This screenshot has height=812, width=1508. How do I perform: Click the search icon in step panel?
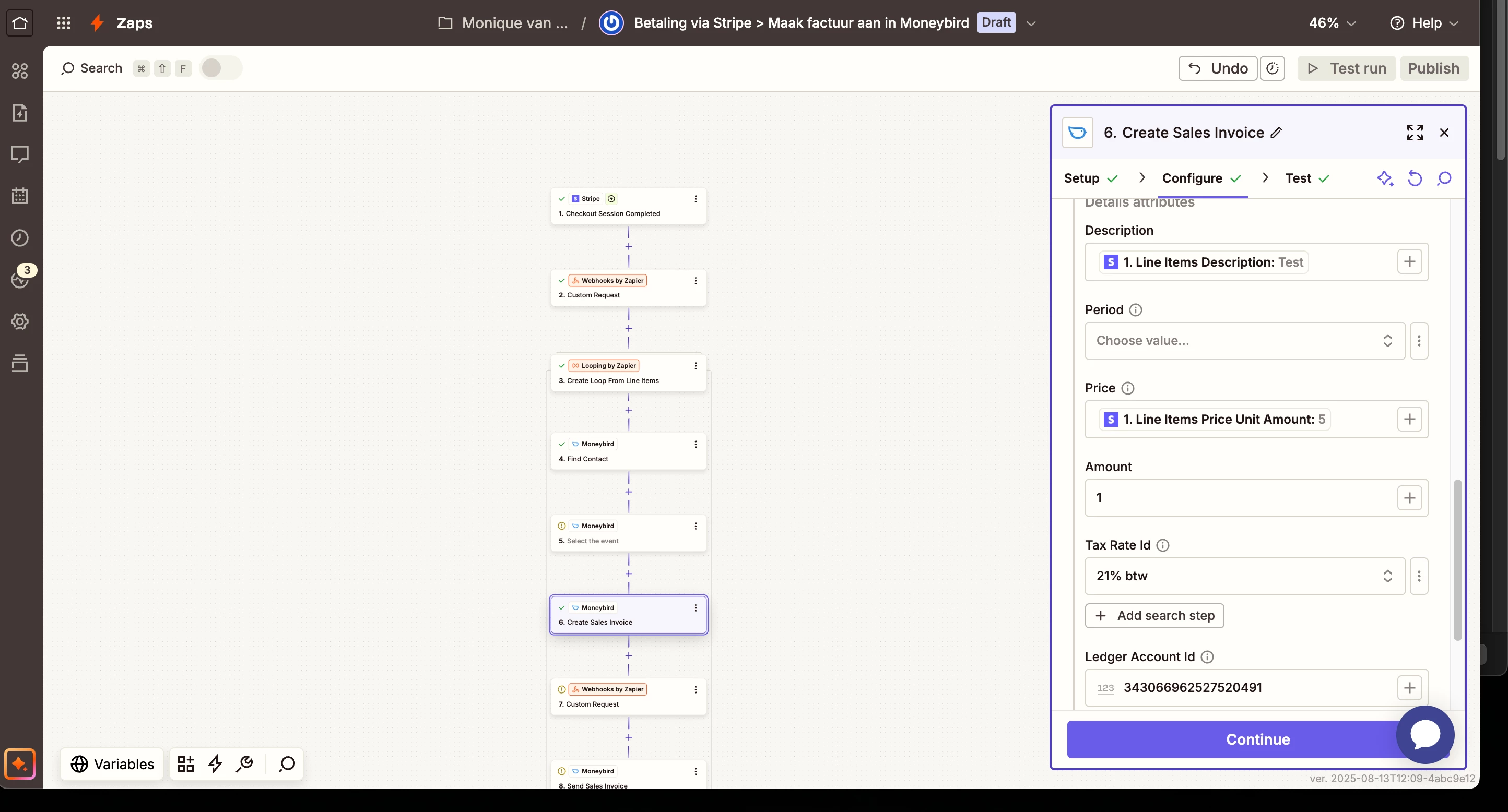pyautogui.click(x=1444, y=178)
